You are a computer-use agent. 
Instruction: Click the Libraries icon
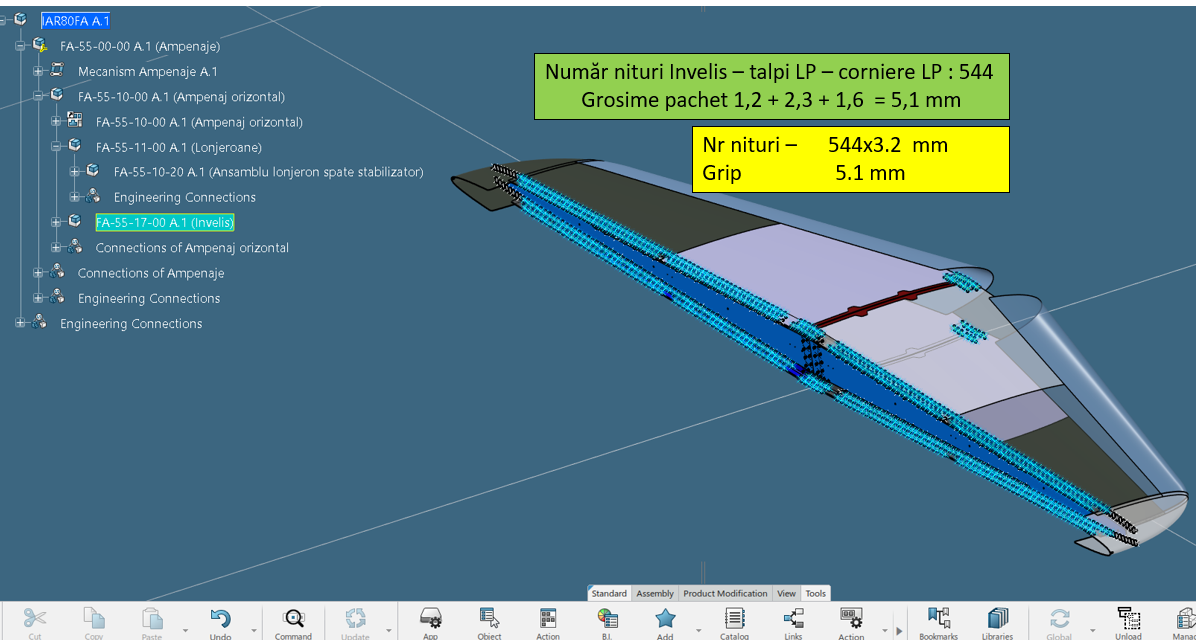tap(998, 619)
